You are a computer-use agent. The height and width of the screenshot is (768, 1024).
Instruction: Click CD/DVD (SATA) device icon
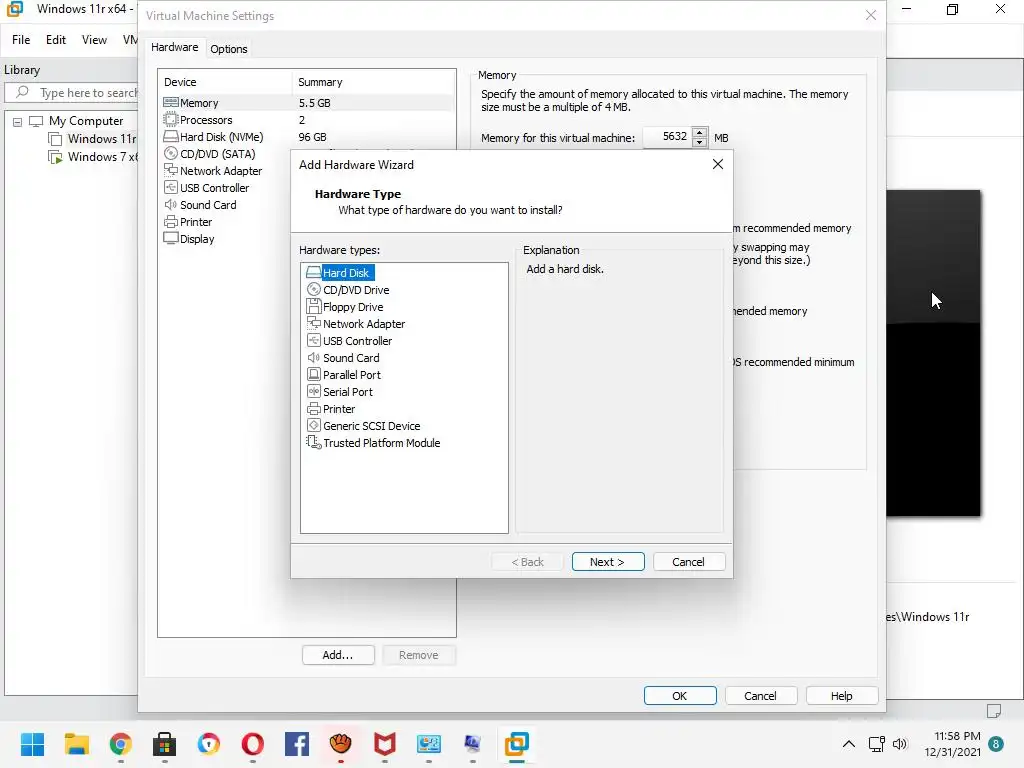tap(170, 153)
